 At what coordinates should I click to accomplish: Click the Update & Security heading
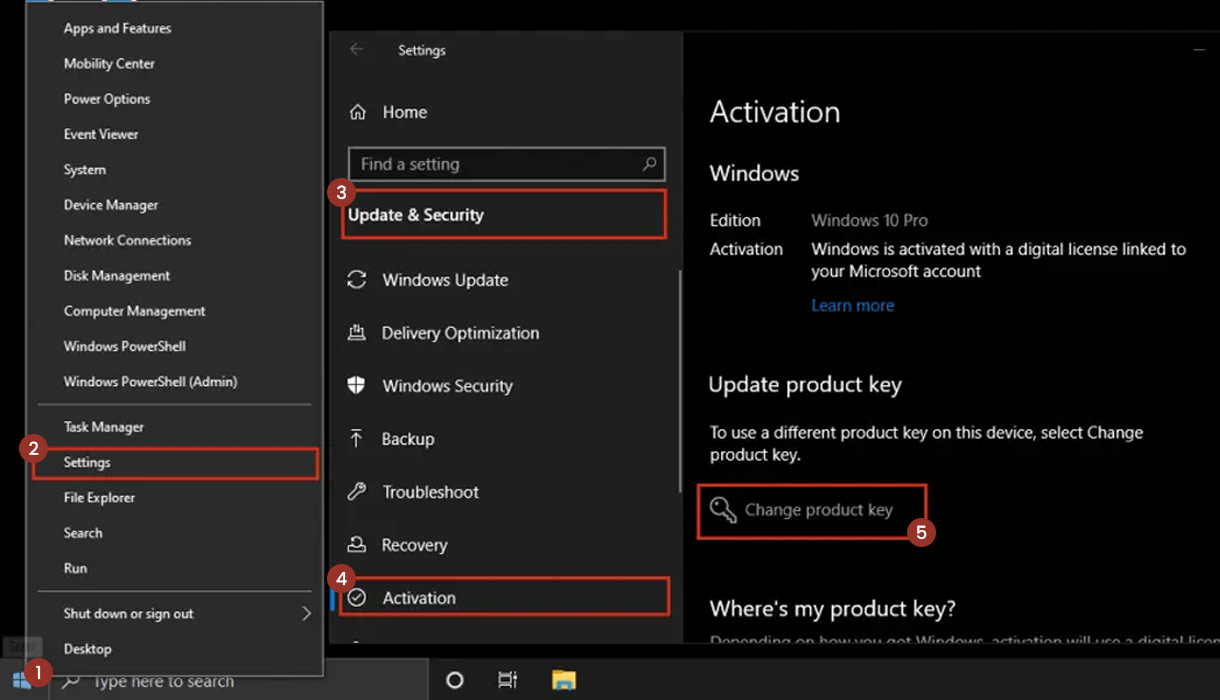[x=416, y=215]
